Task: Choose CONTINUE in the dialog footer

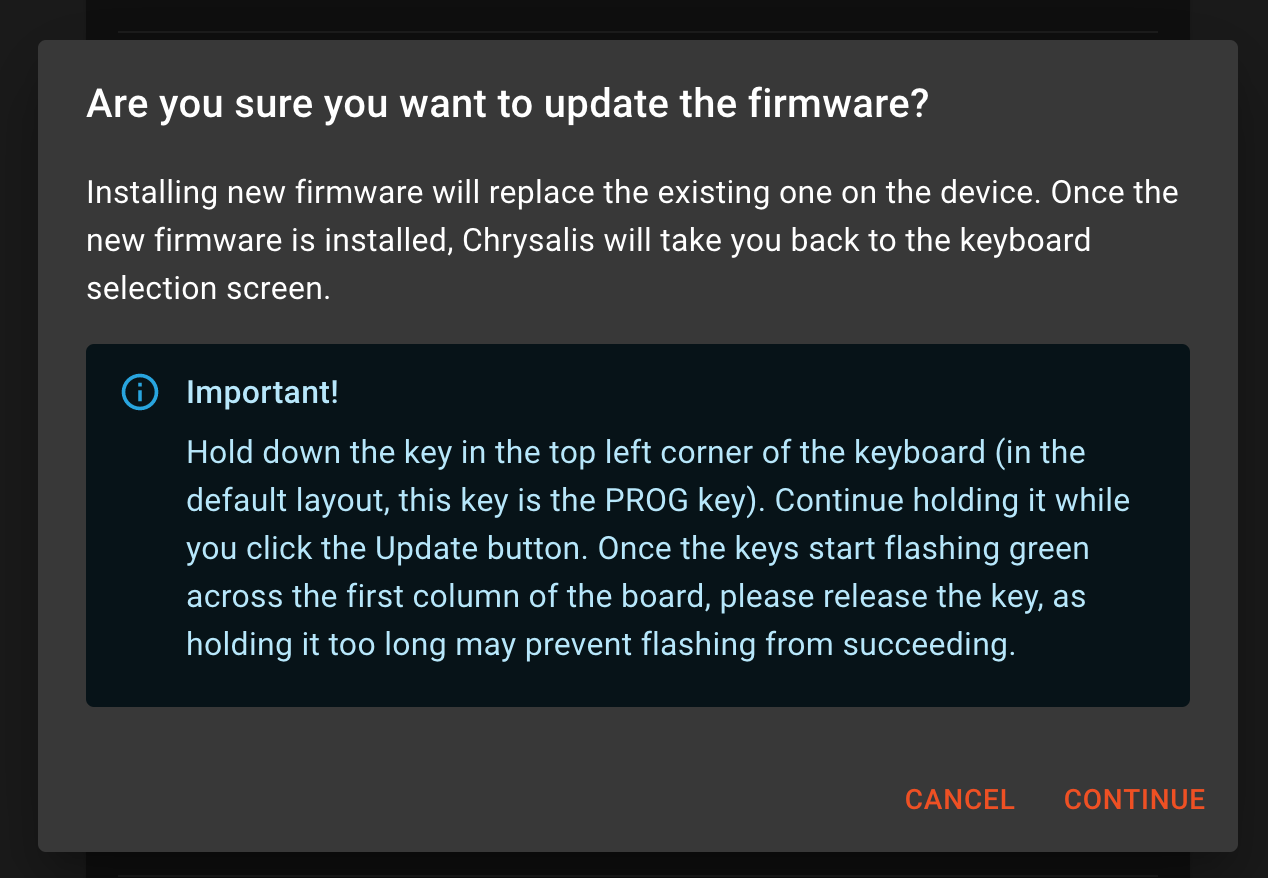Action: 1134,799
